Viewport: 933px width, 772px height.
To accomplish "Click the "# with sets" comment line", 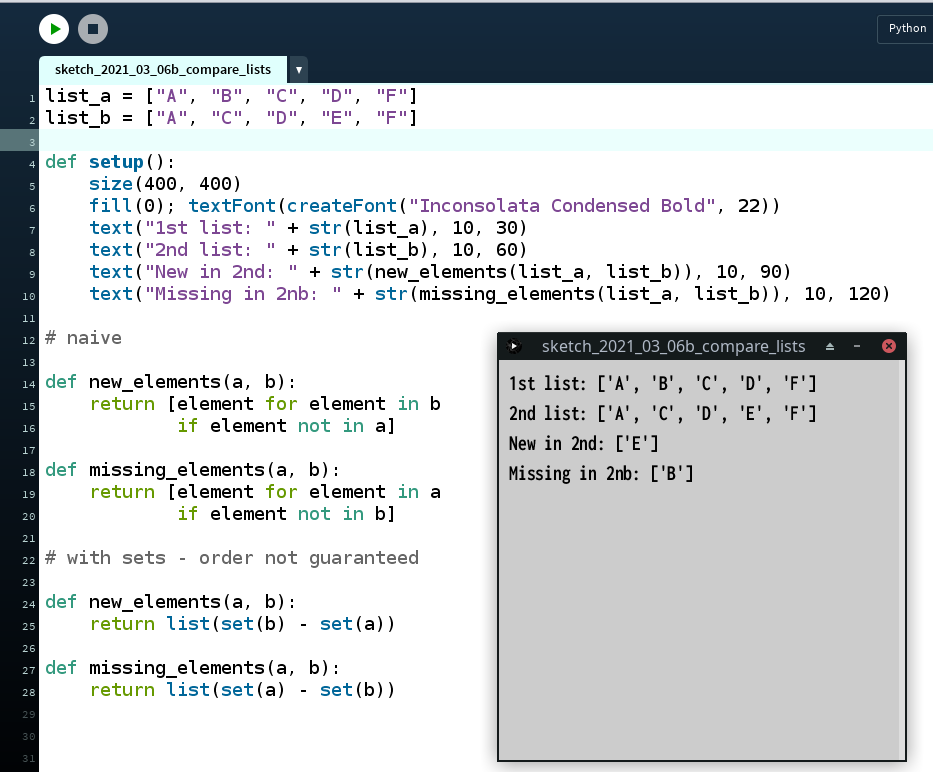I will click(231, 558).
